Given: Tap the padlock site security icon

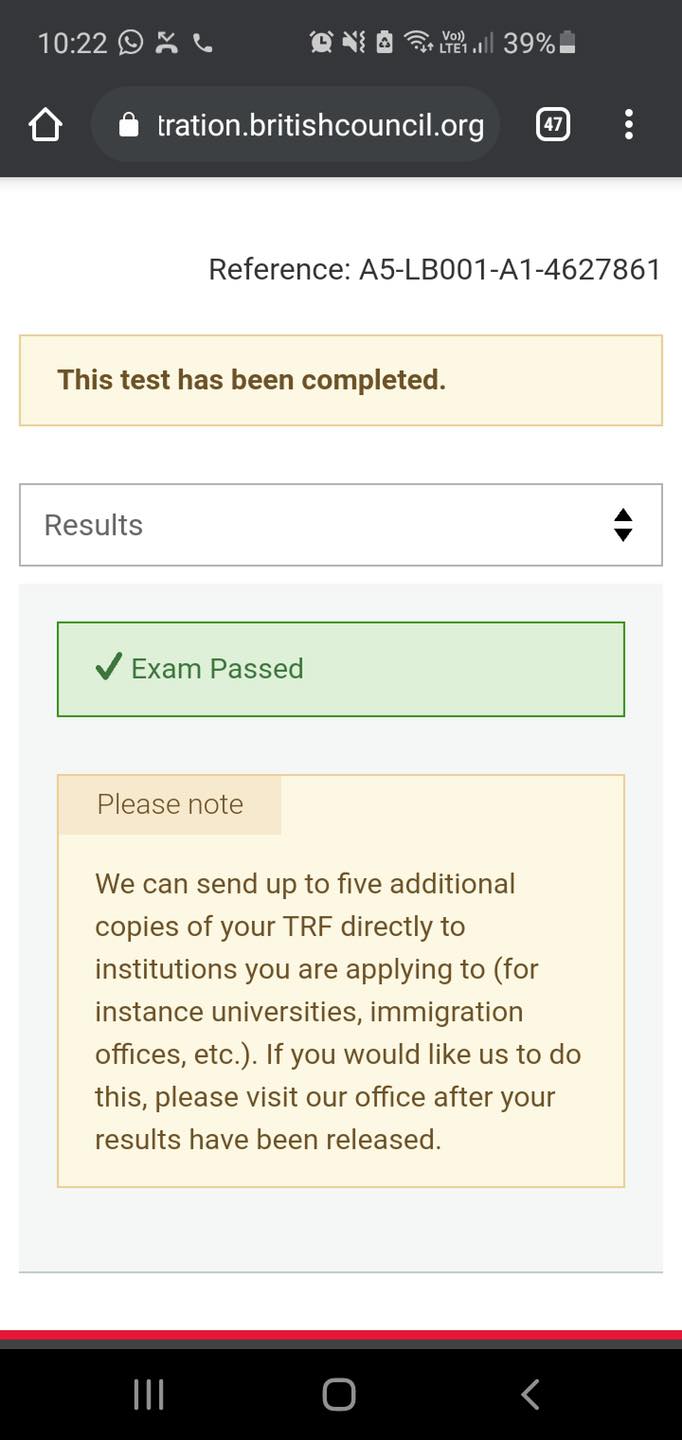Looking at the screenshot, I should tap(128, 125).
